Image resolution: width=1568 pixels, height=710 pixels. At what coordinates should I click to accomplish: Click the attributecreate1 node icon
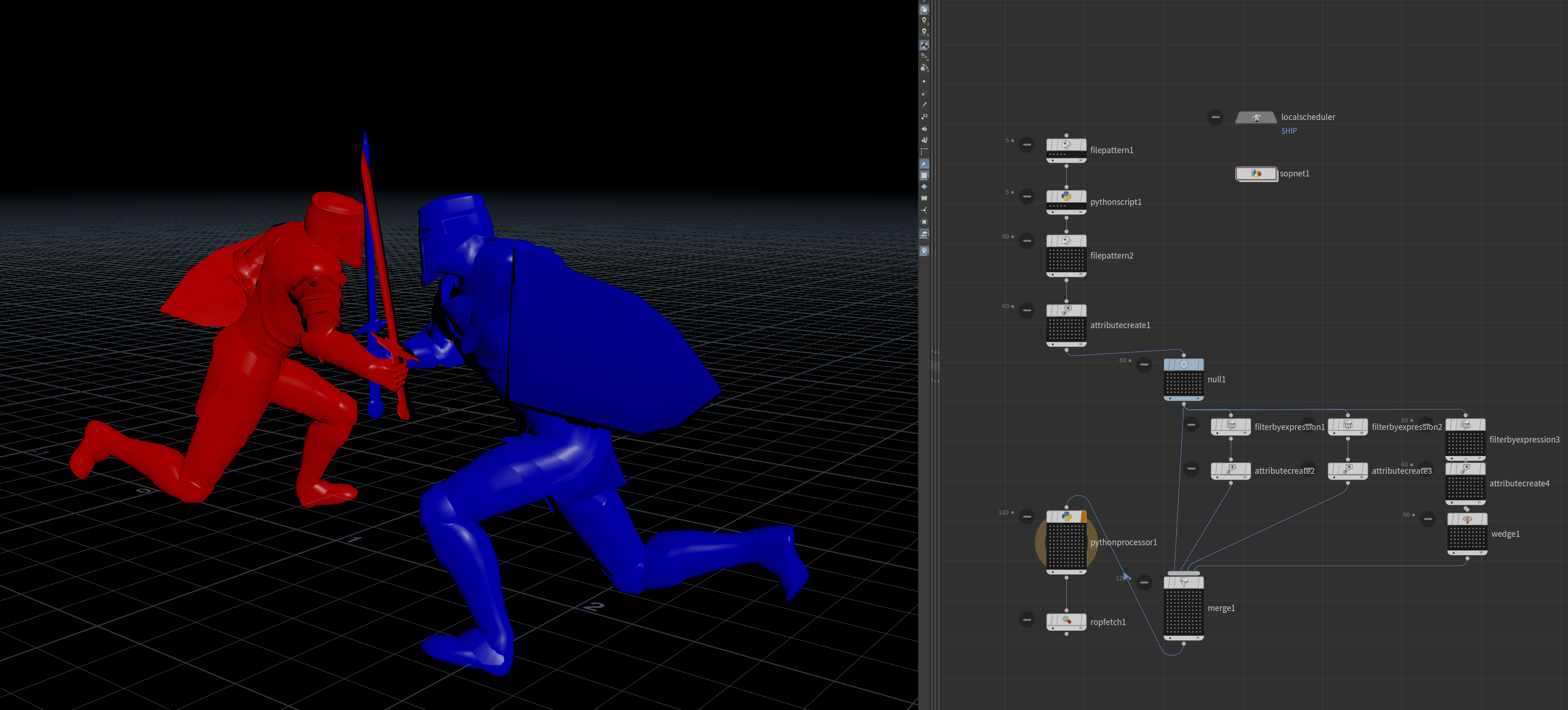(1066, 310)
